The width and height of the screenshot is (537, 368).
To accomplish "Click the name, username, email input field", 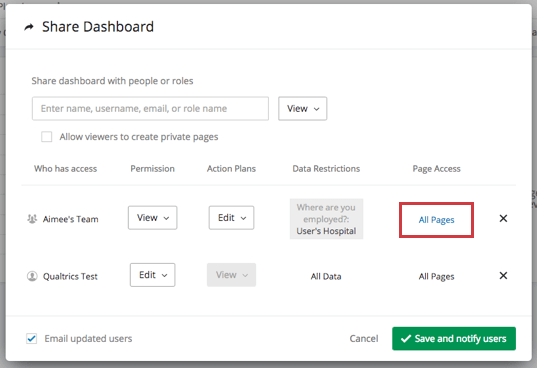I will (150, 109).
